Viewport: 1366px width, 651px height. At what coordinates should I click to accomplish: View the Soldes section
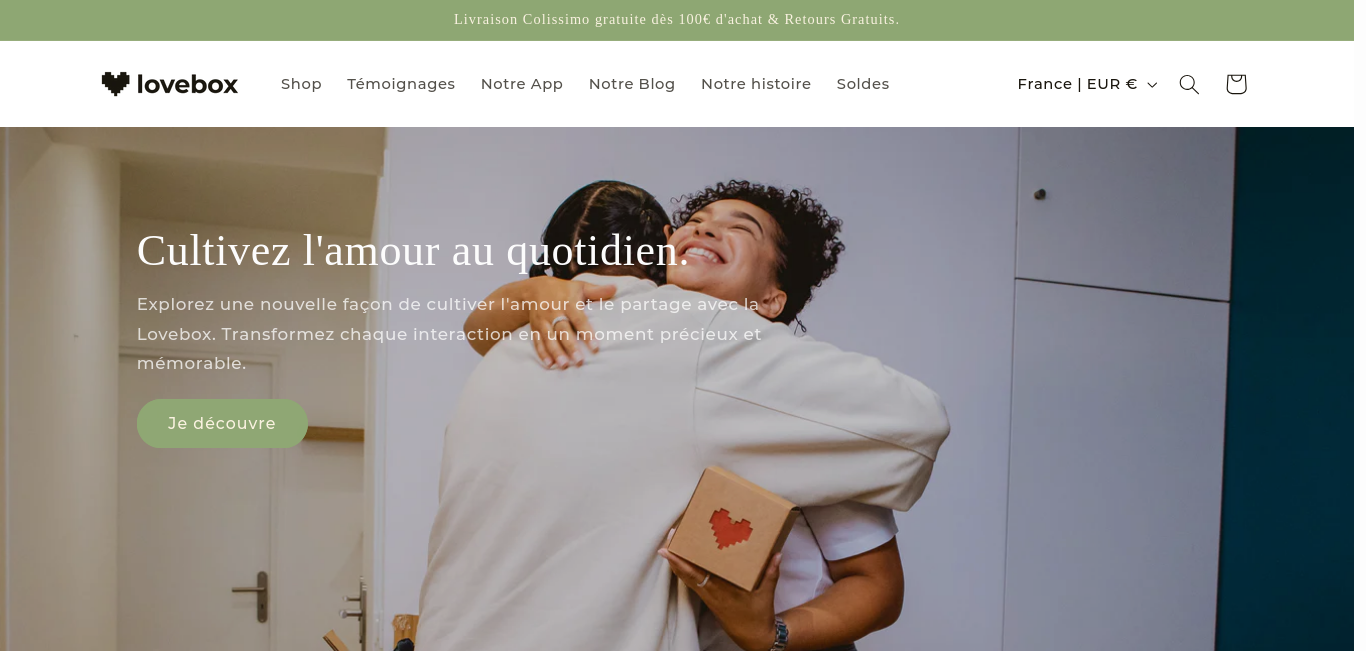(863, 84)
